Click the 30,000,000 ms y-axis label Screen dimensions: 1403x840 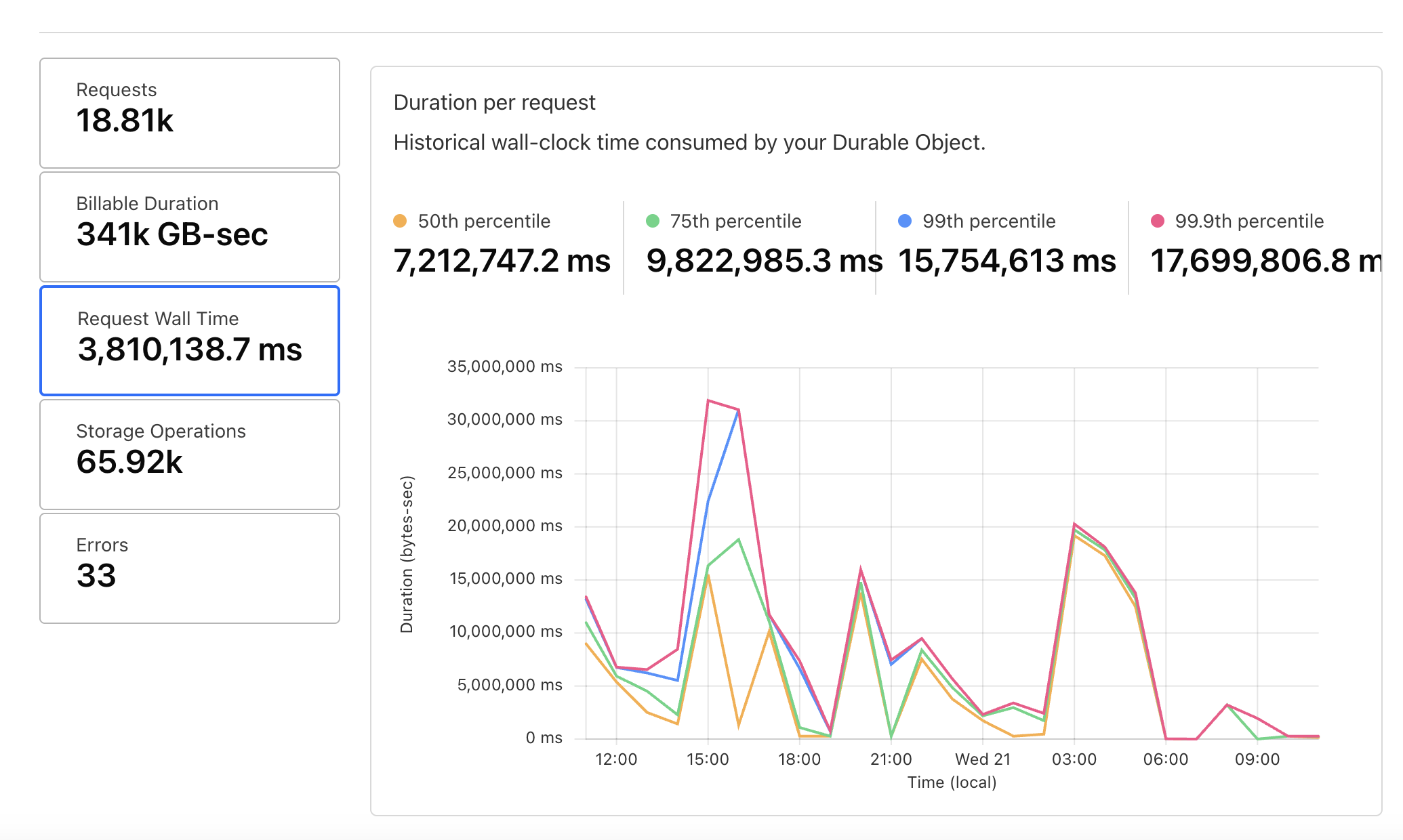(x=504, y=419)
